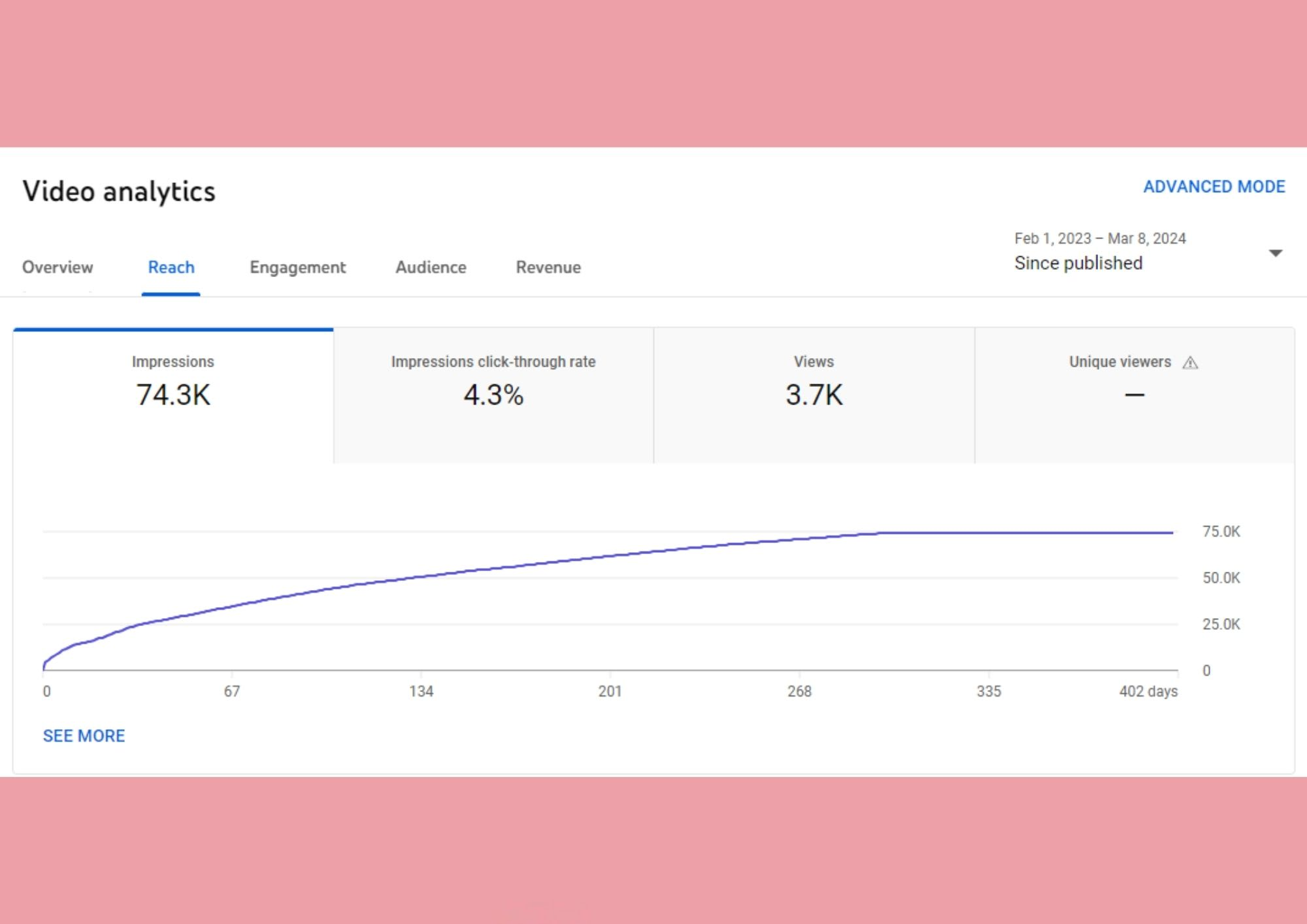Click the 402 days axis label
The image size is (1307, 924).
[x=1148, y=691]
